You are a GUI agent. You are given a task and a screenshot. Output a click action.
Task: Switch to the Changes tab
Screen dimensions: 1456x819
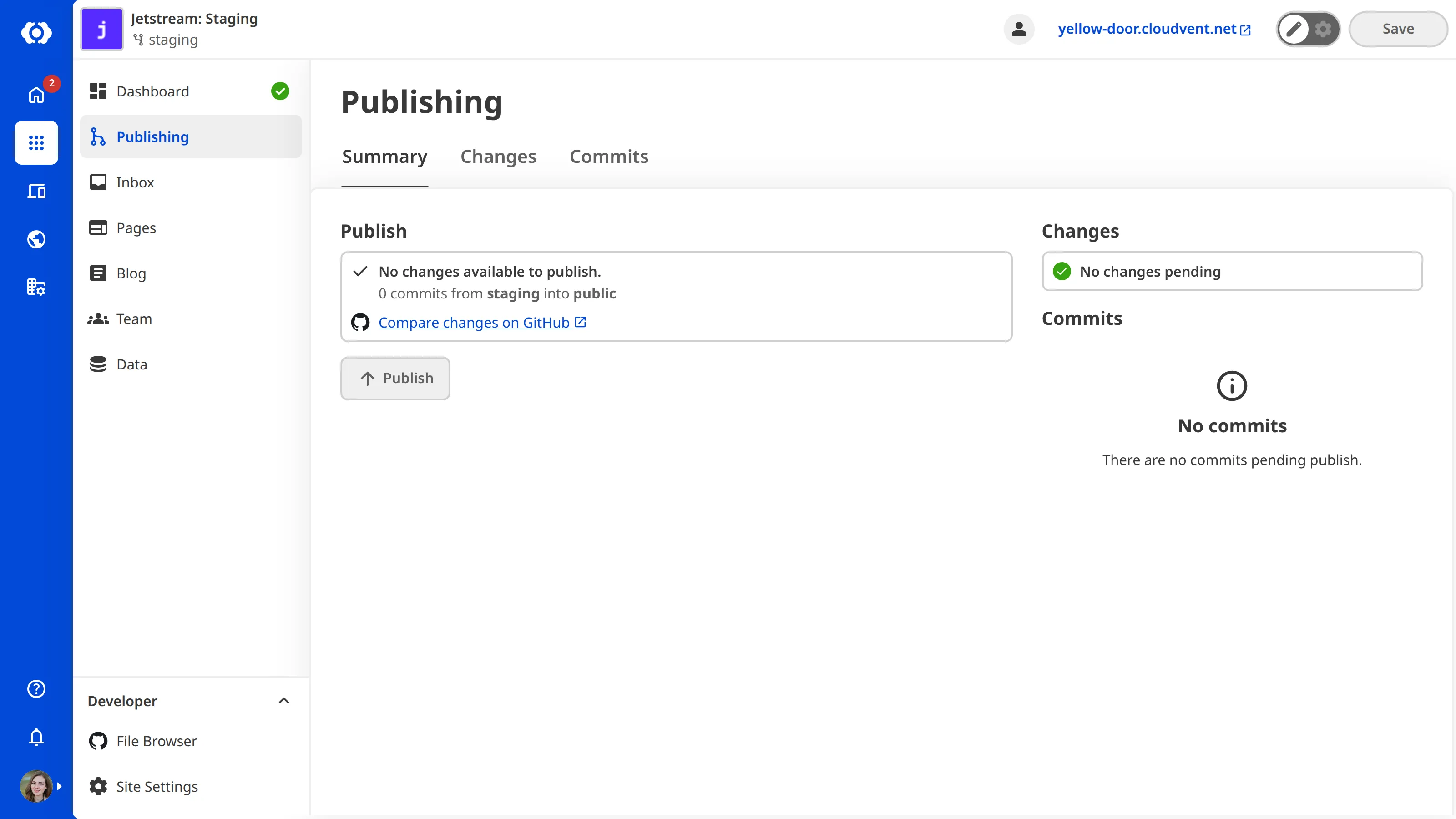point(498,157)
